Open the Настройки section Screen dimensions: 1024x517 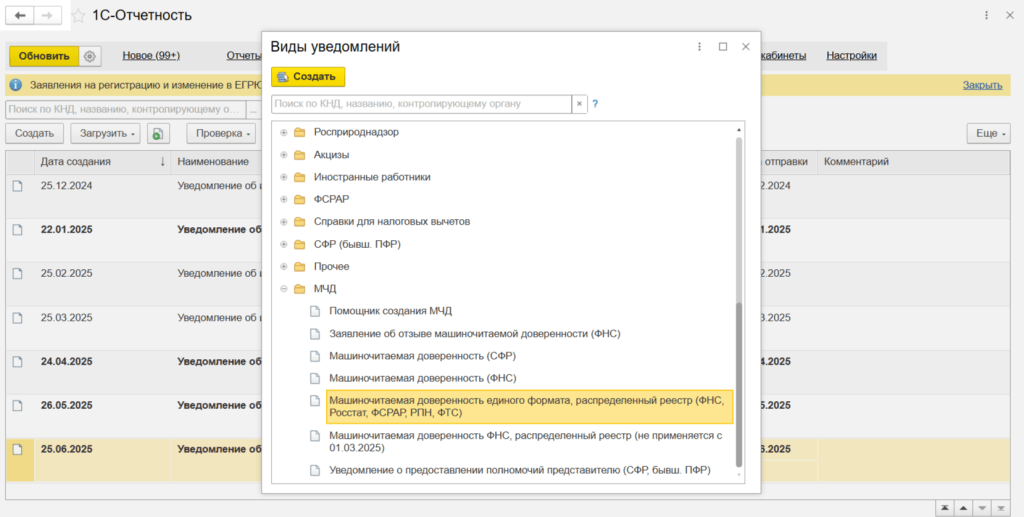tap(851, 56)
